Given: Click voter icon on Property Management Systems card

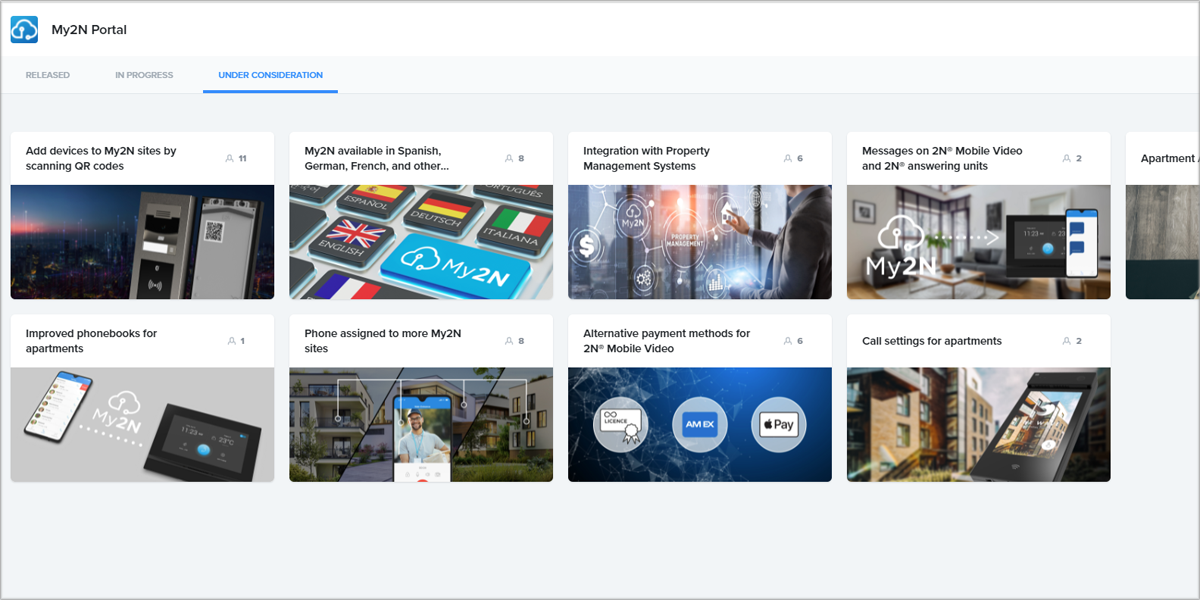Looking at the screenshot, I should coord(787,159).
